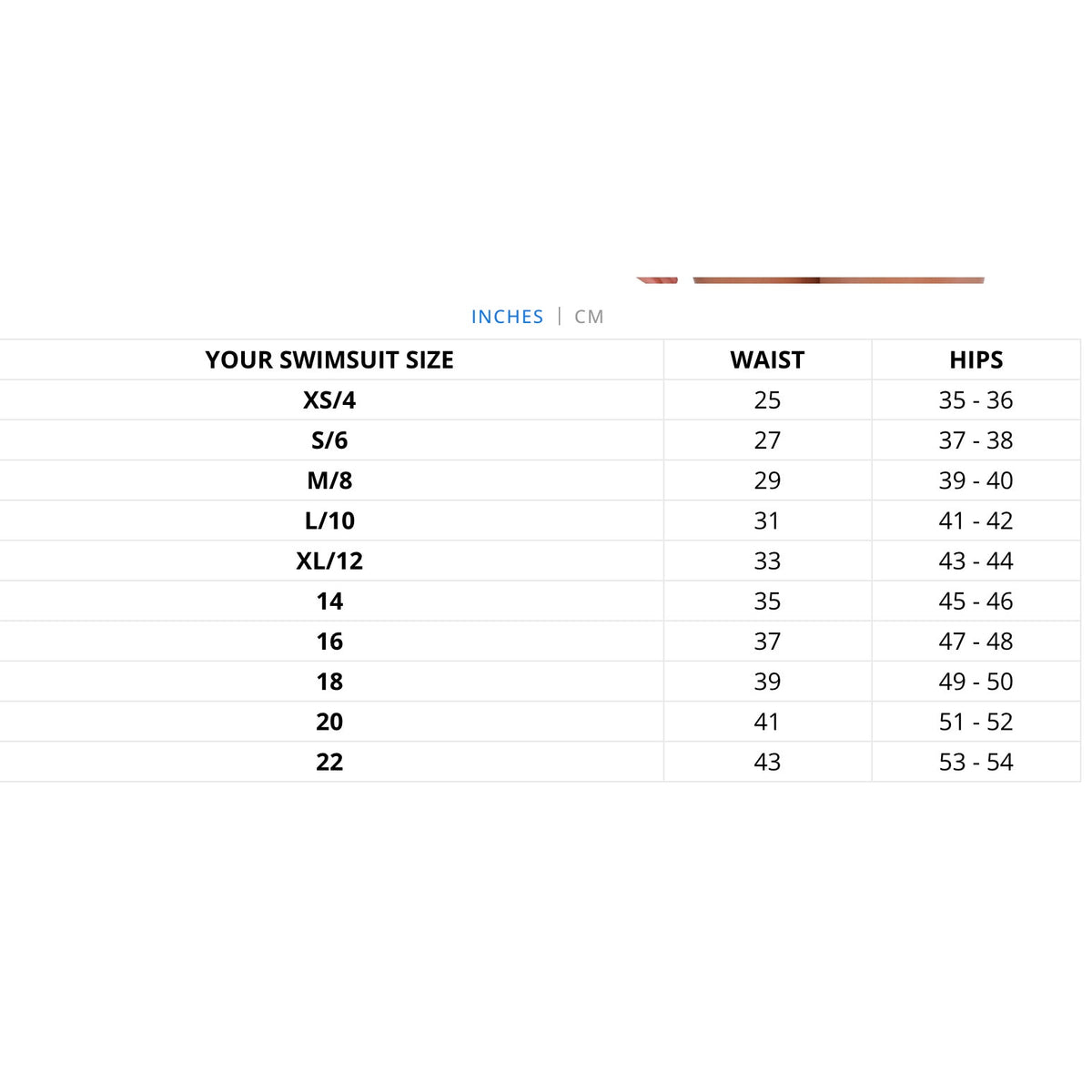Viewport: 1092px width, 1092px height.
Task: Click the WAIST column header
Action: [x=767, y=359]
